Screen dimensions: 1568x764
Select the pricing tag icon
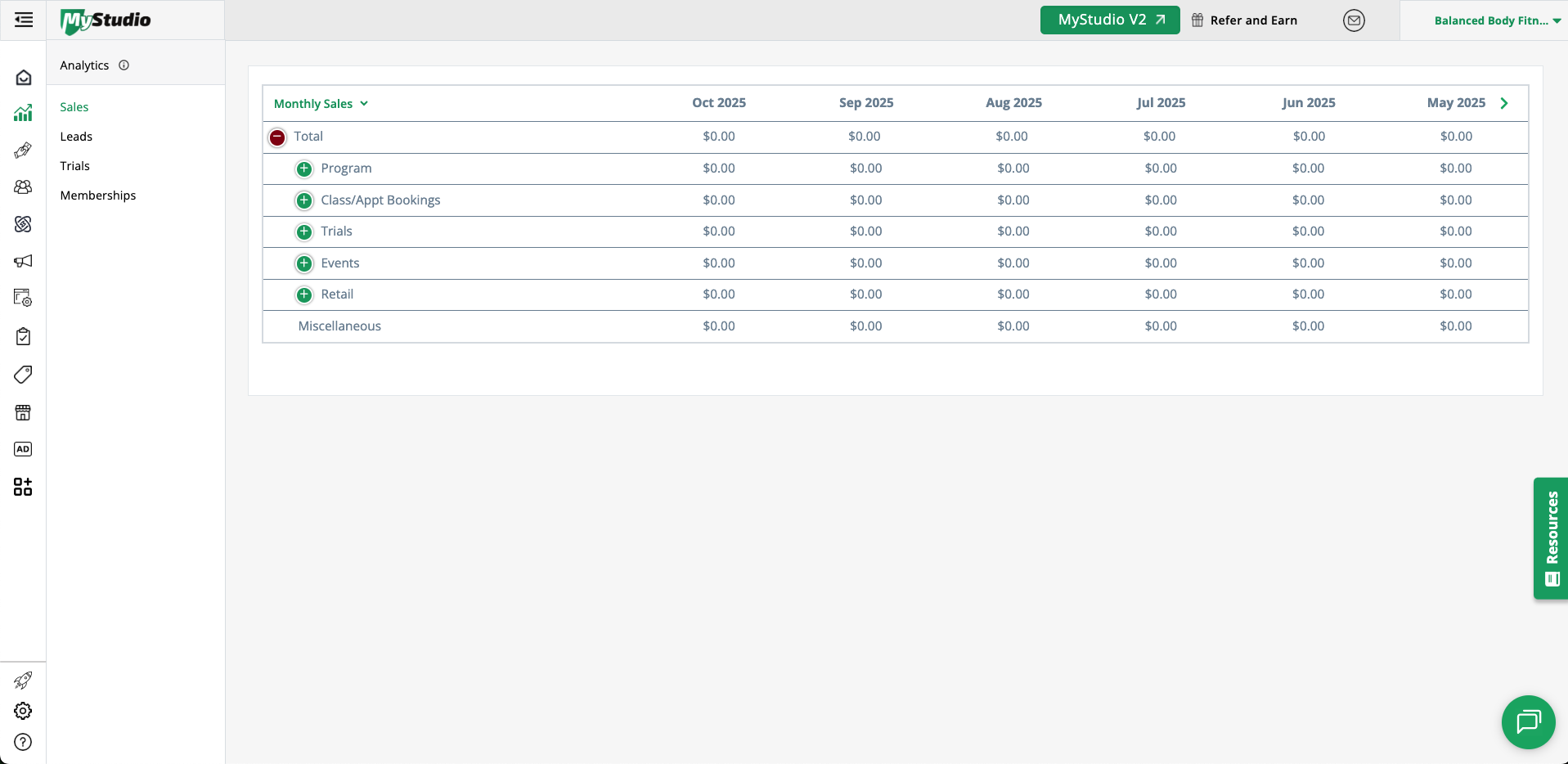pos(23,374)
